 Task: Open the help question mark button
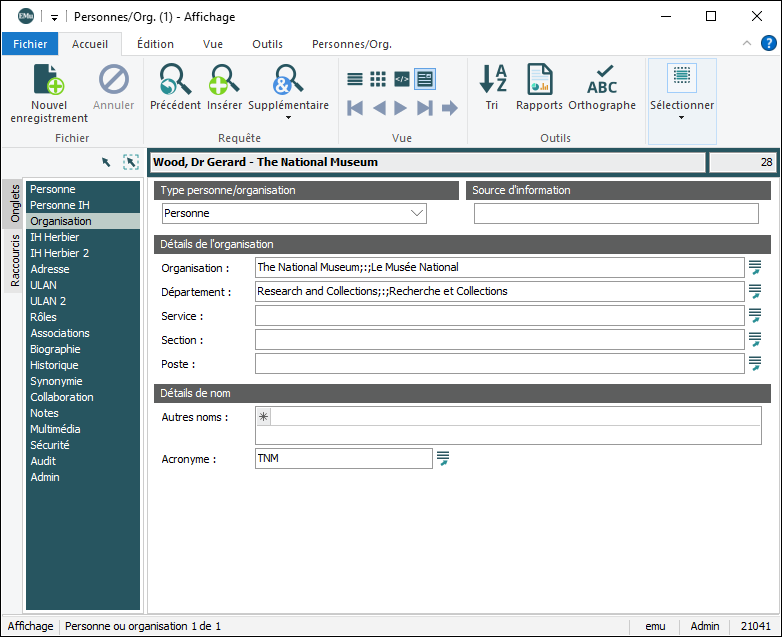[x=768, y=44]
